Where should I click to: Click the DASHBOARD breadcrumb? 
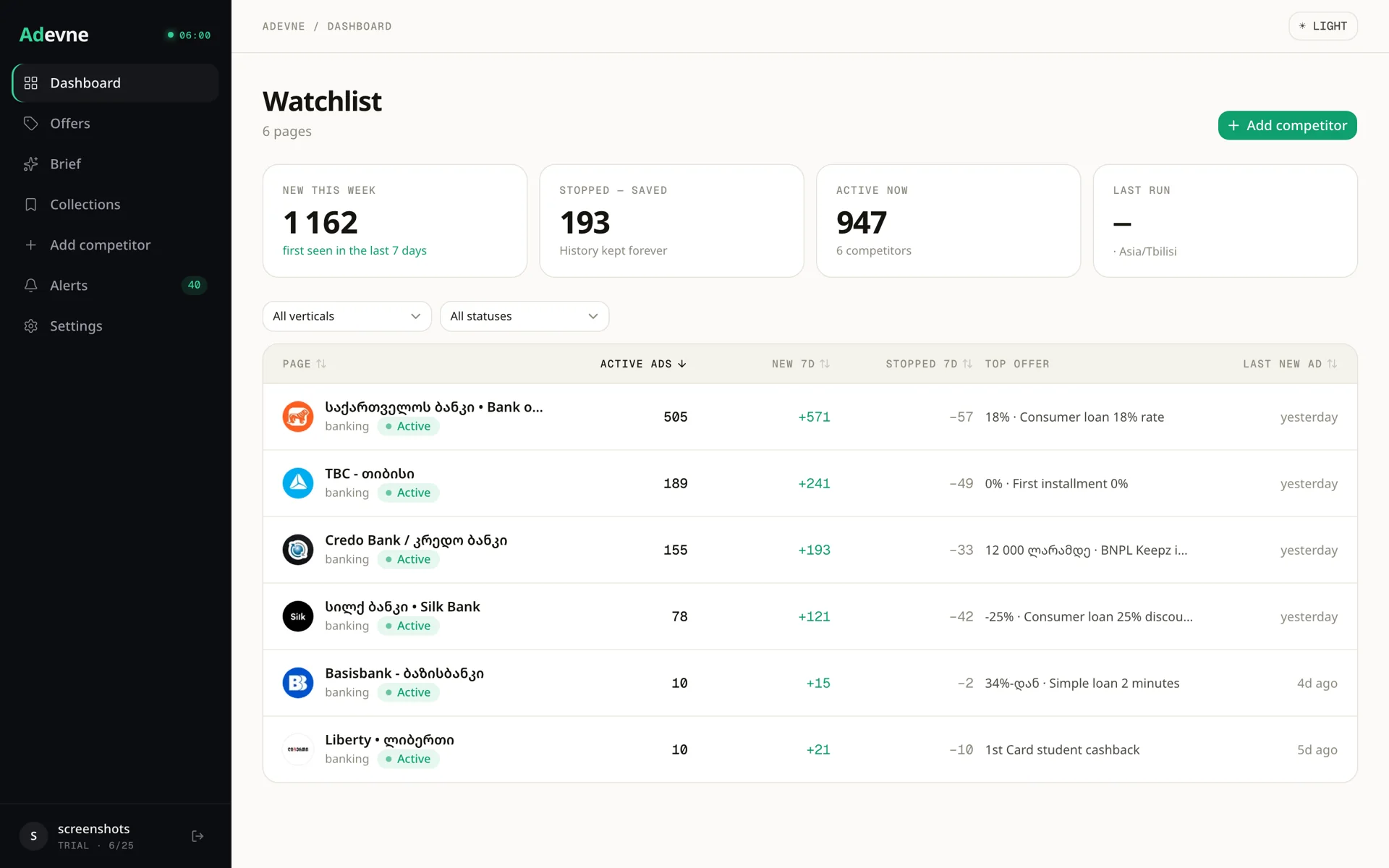click(x=360, y=27)
